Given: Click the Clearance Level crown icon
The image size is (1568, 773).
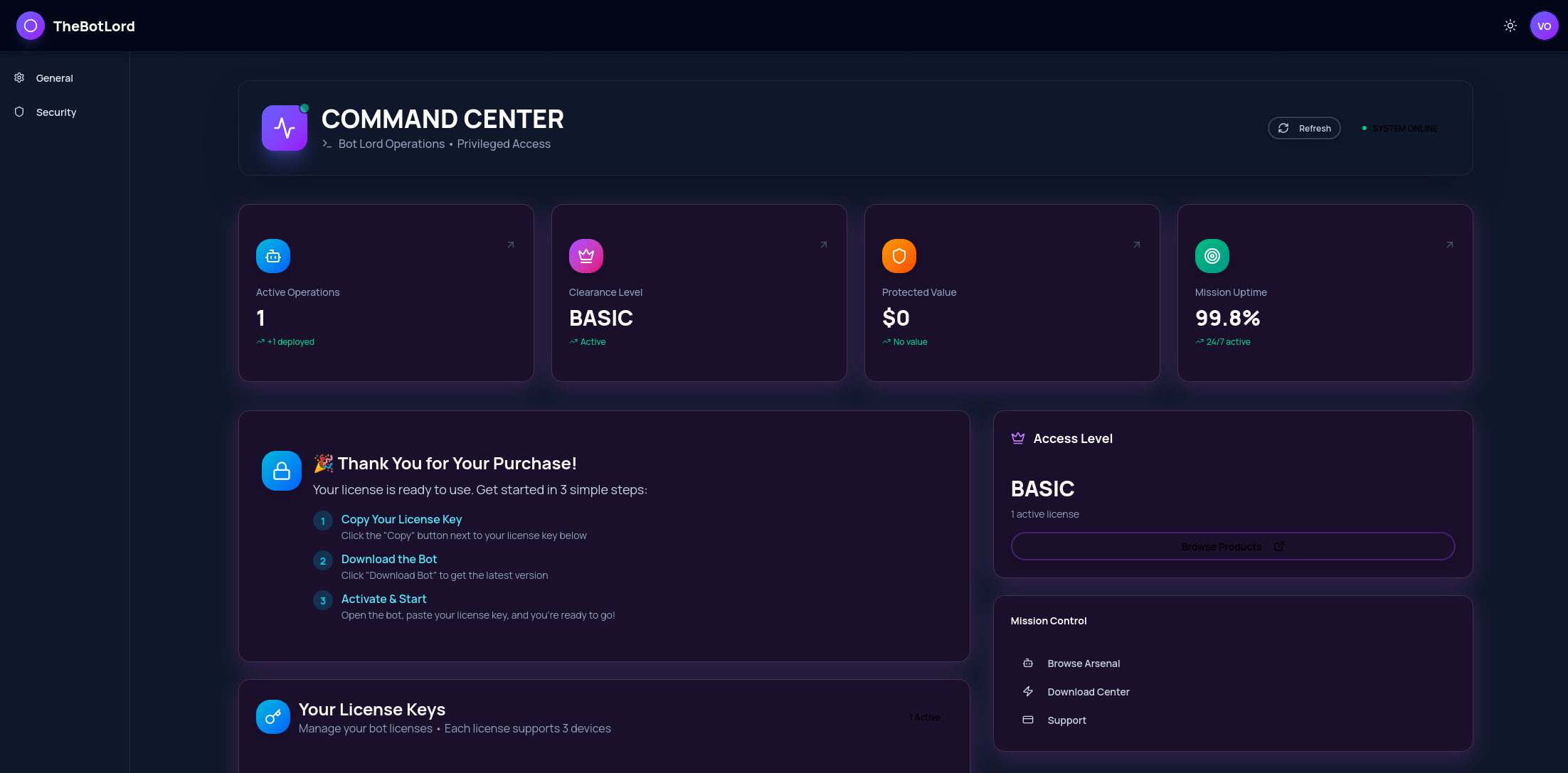Looking at the screenshot, I should pos(586,255).
